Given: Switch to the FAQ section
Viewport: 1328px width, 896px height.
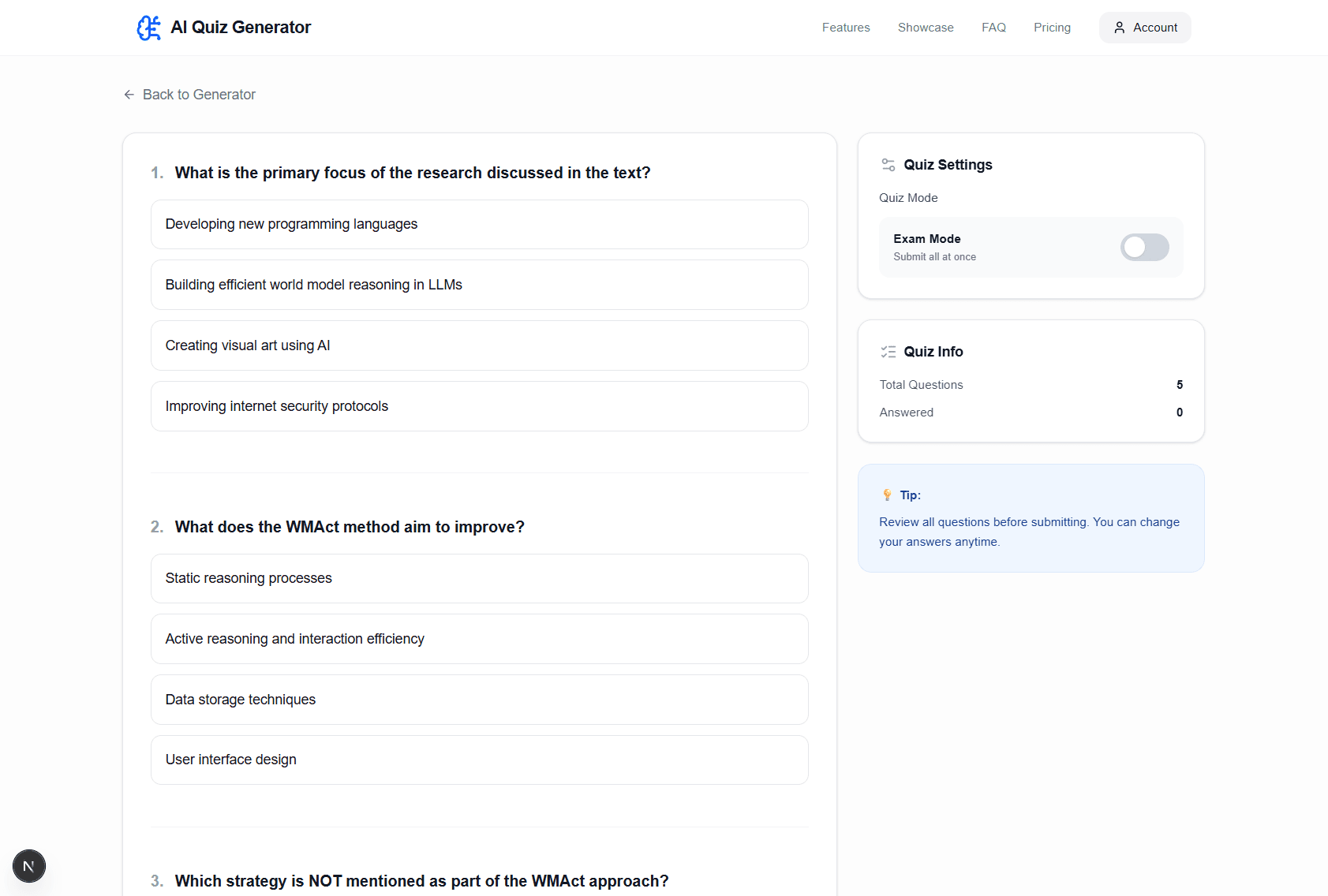Looking at the screenshot, I should (x=993, y=27).
